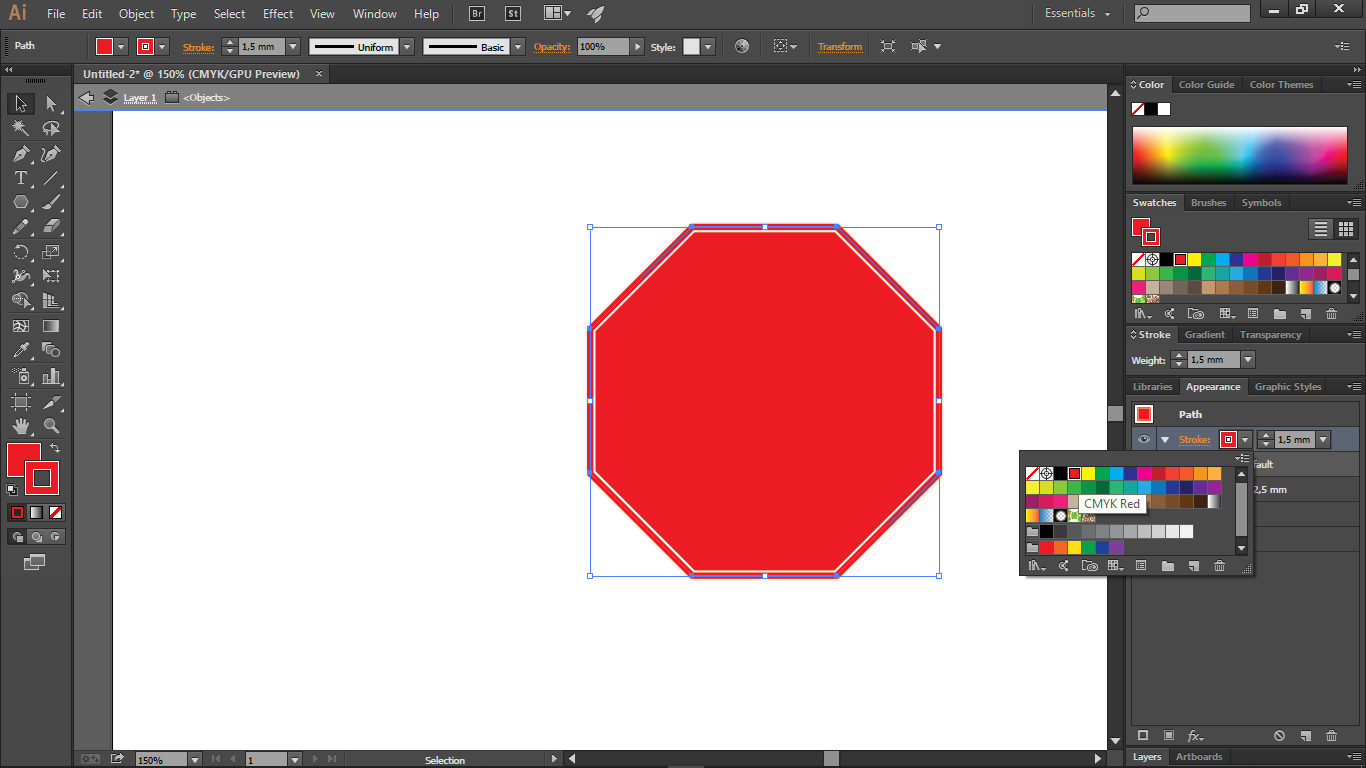Screen dimensions: 1366x768
Task: Select the Hand tool
Action: pos(20,427)
